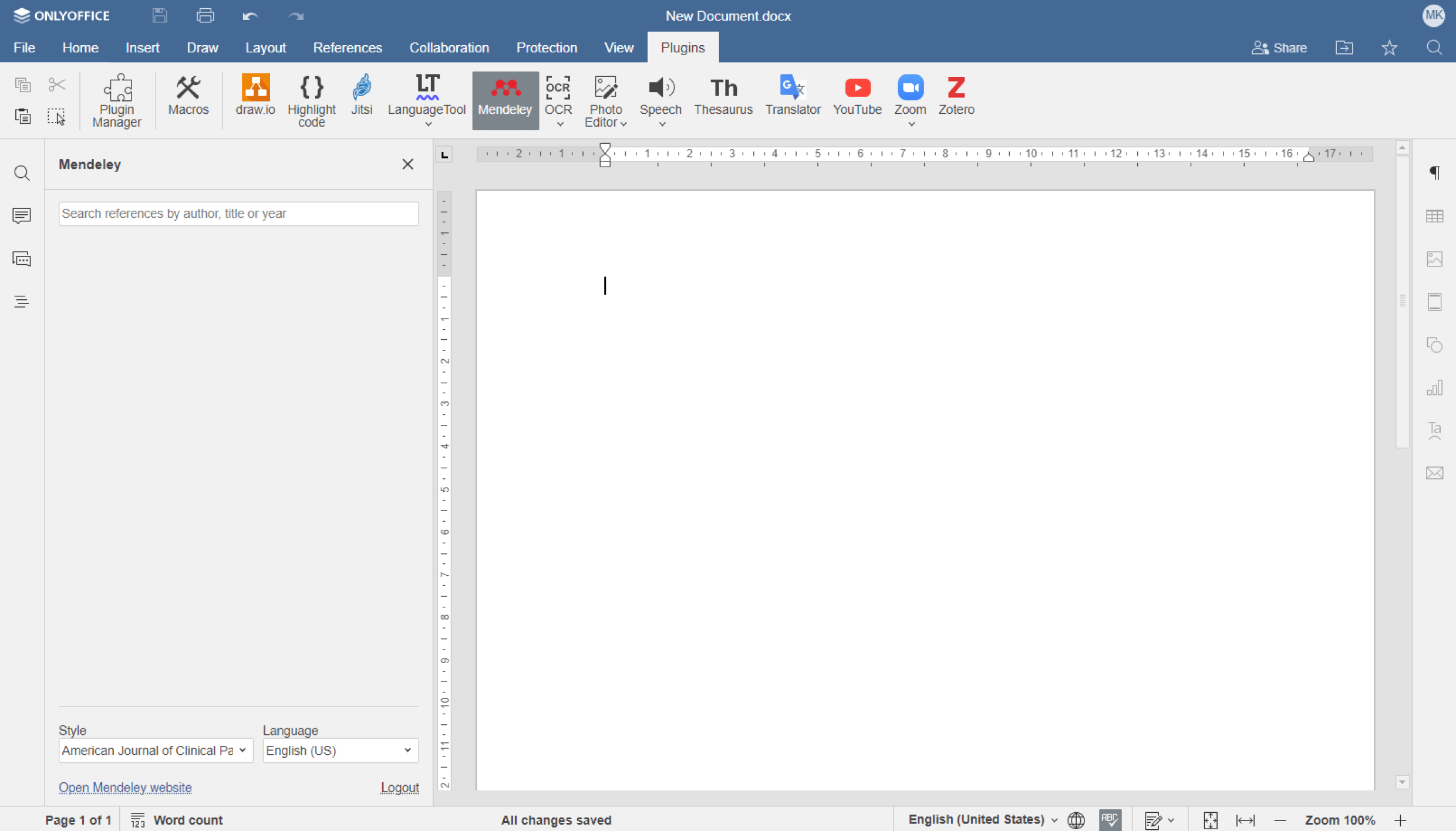This screenshot has height=831, width=1456.
Task: Toggle nonprinting characters paragraph mark
Action: 1434,173
